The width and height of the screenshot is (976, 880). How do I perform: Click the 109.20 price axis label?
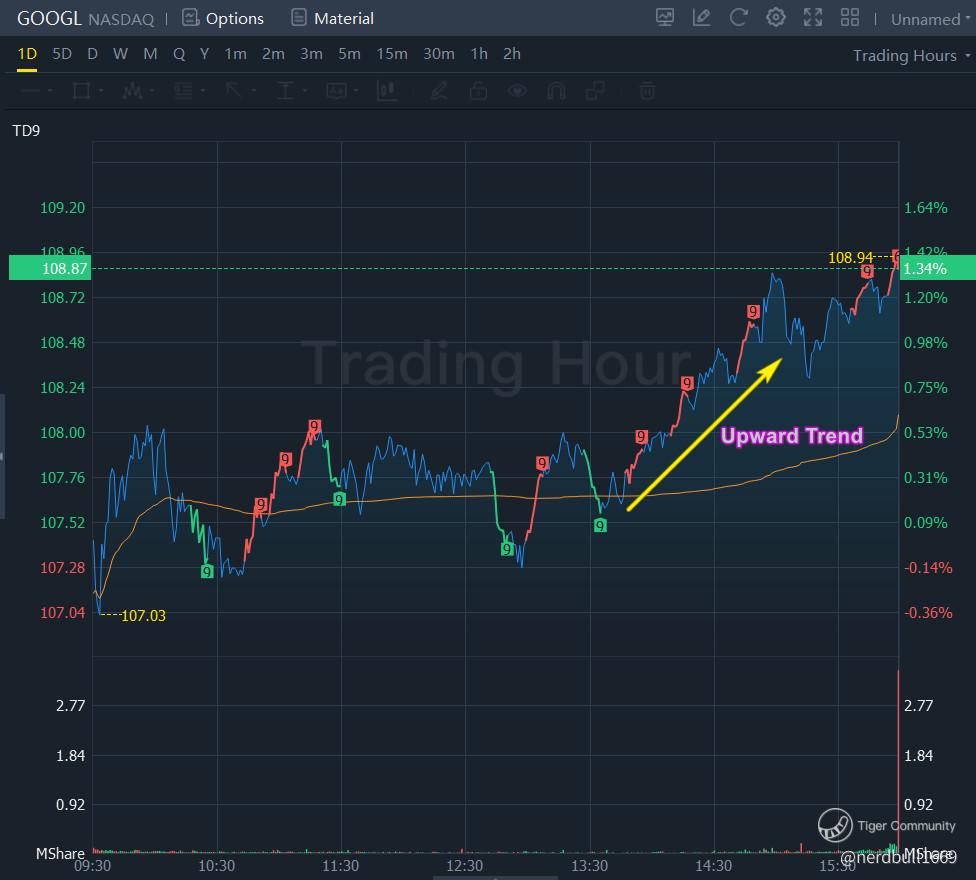(x=62, y=208)
